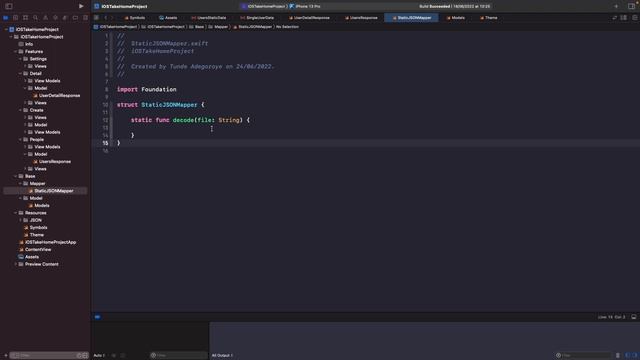Open the issue navigator warning icon
This screenshot has width=640, height=360.
pyautogui.click(x=45, y=18)
